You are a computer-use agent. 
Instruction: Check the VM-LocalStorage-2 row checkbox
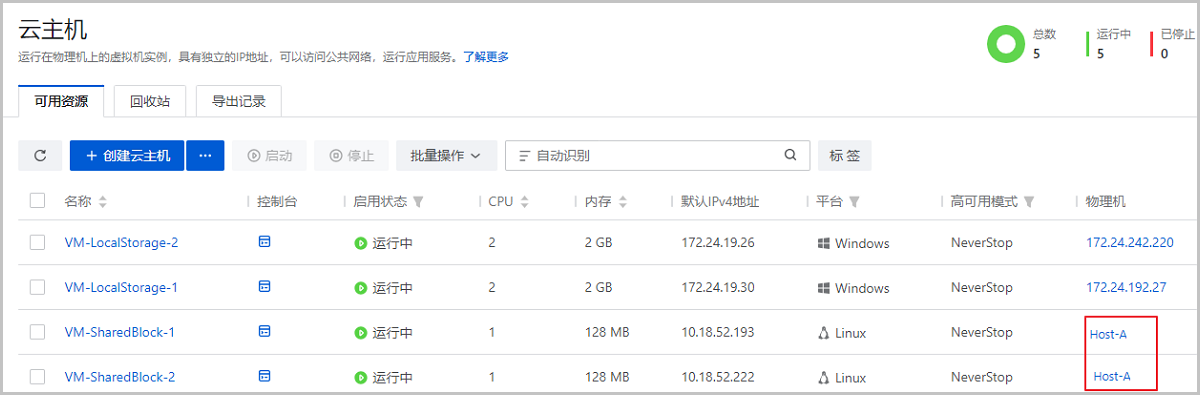point(38,242)
